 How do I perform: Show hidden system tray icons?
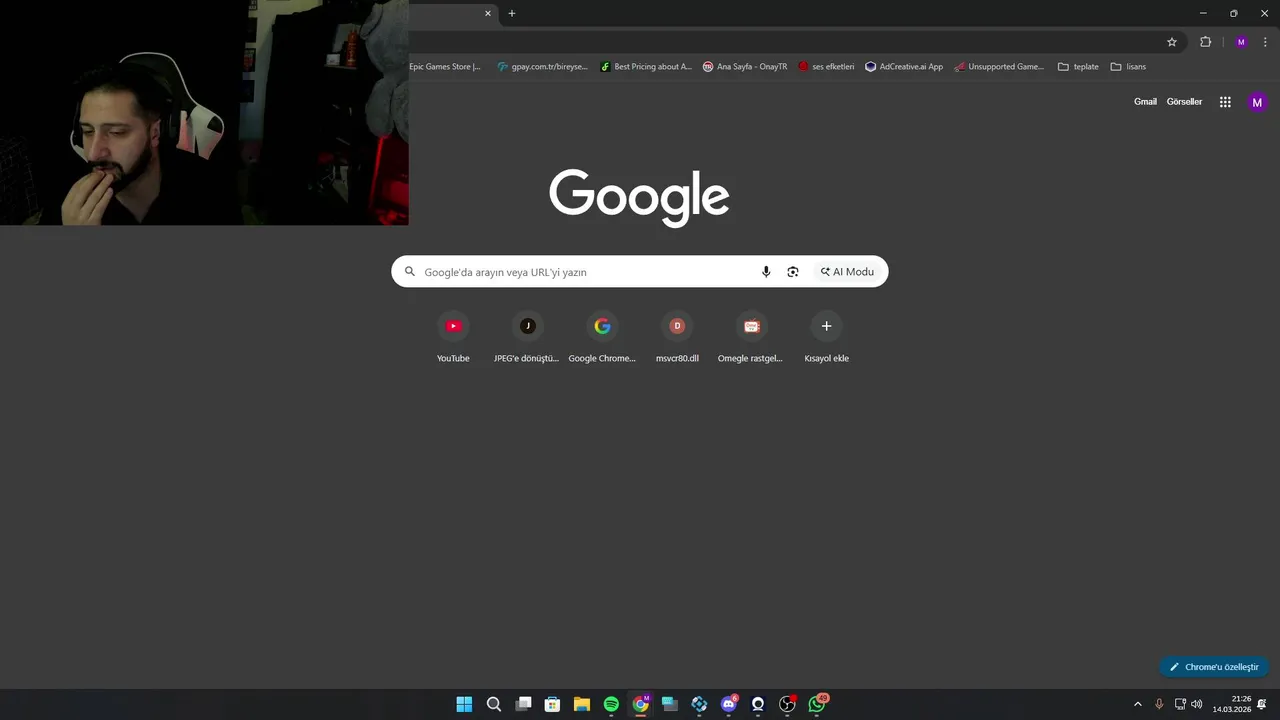(x=1137, y=704)
